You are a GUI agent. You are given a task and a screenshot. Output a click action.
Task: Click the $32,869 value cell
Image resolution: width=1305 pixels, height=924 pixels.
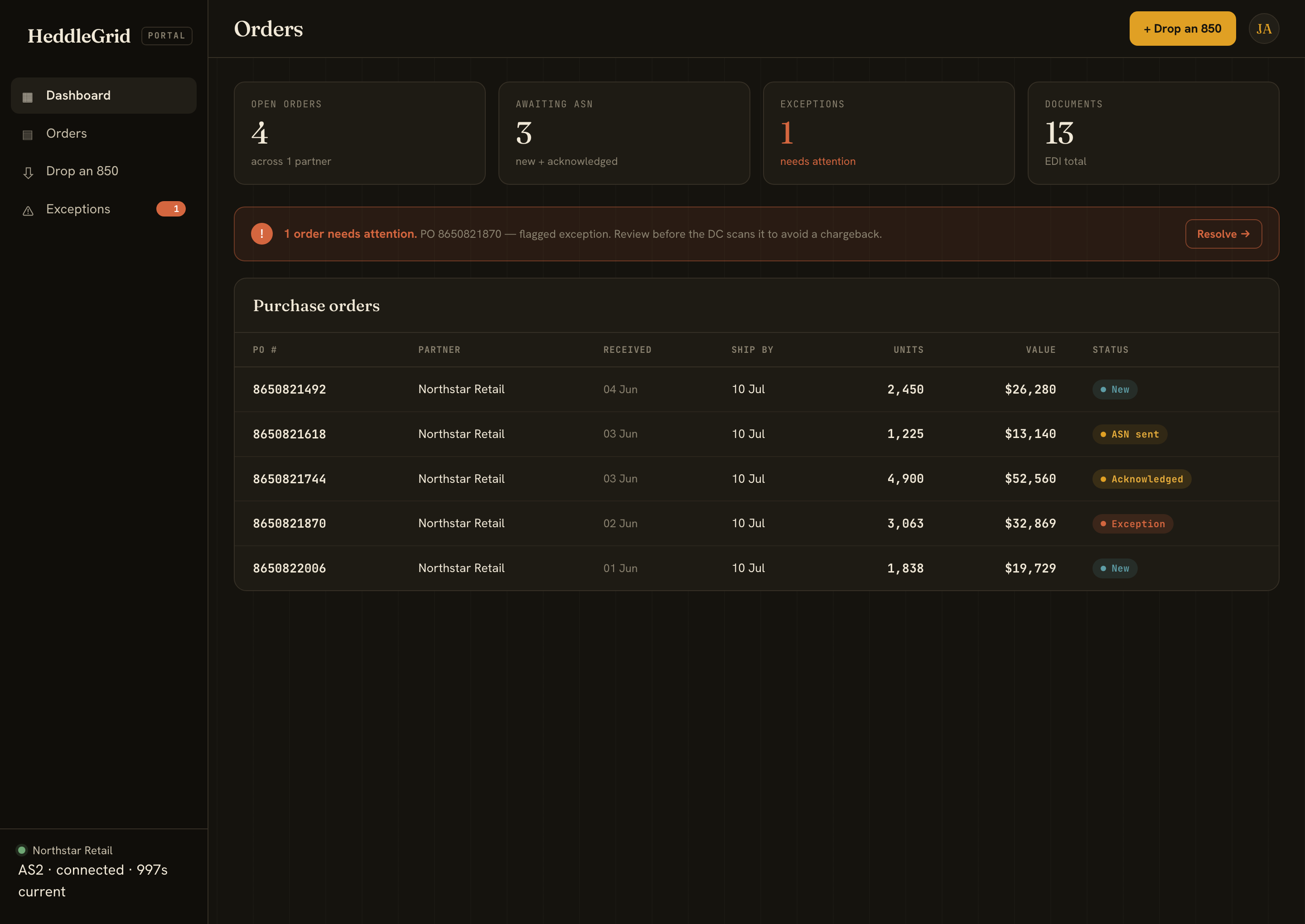pos(1030,524)
